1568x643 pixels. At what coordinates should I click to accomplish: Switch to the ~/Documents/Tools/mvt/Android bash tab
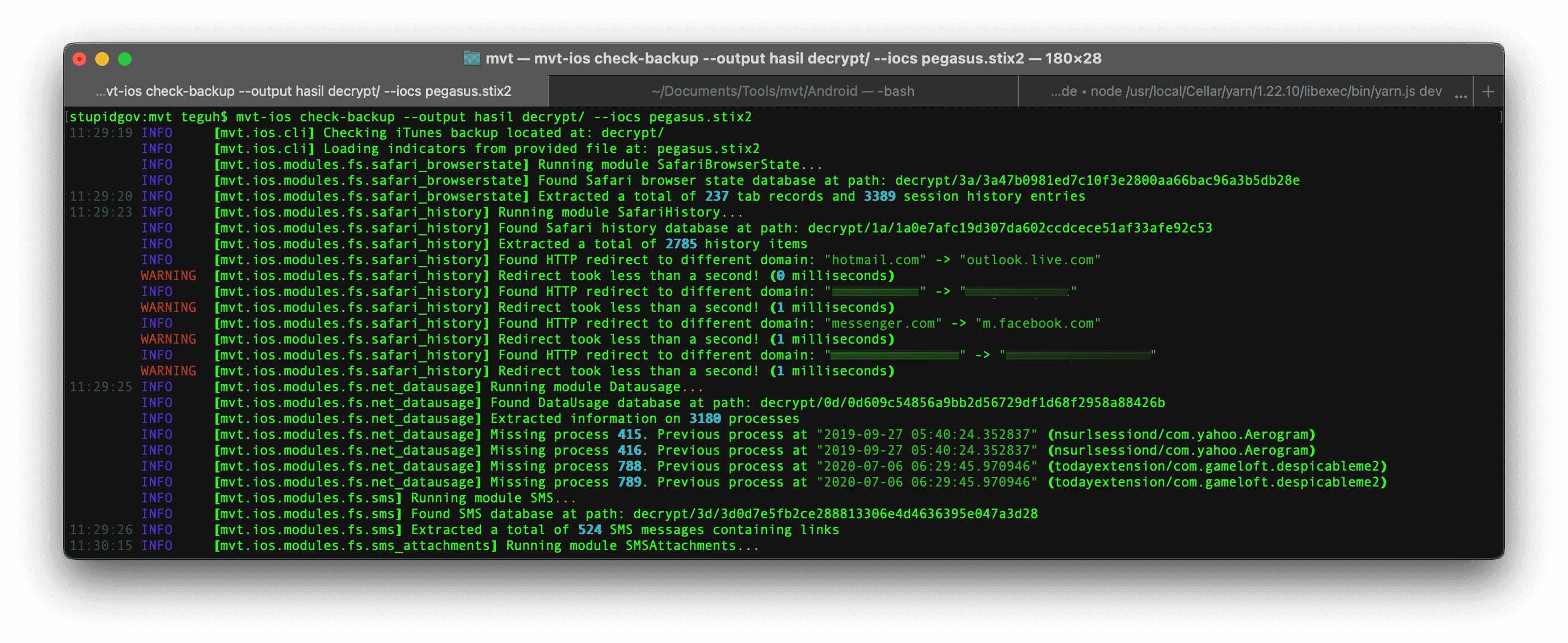(x=783, y=91)
